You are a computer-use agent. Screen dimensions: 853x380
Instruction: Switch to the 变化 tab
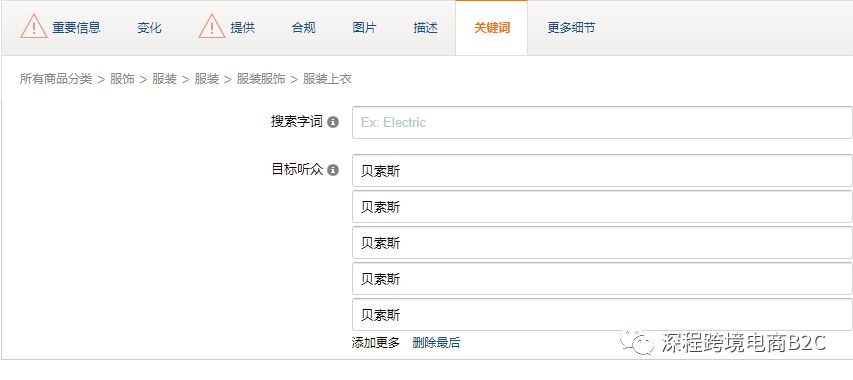click(149, 28)
